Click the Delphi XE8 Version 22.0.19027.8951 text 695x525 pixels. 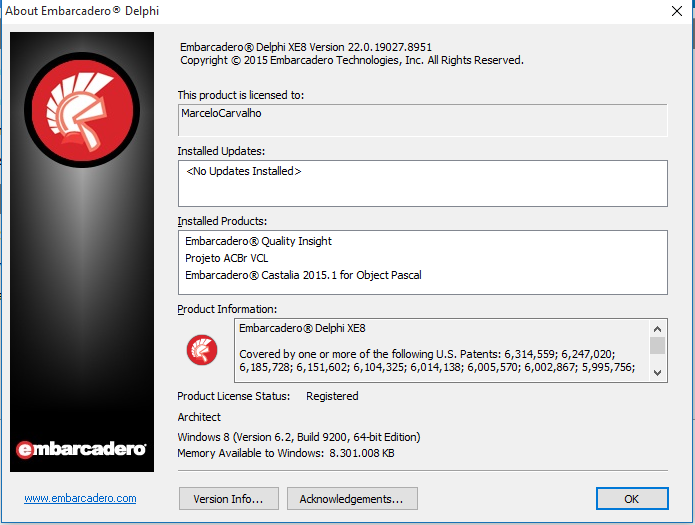(x=306, y=47)
